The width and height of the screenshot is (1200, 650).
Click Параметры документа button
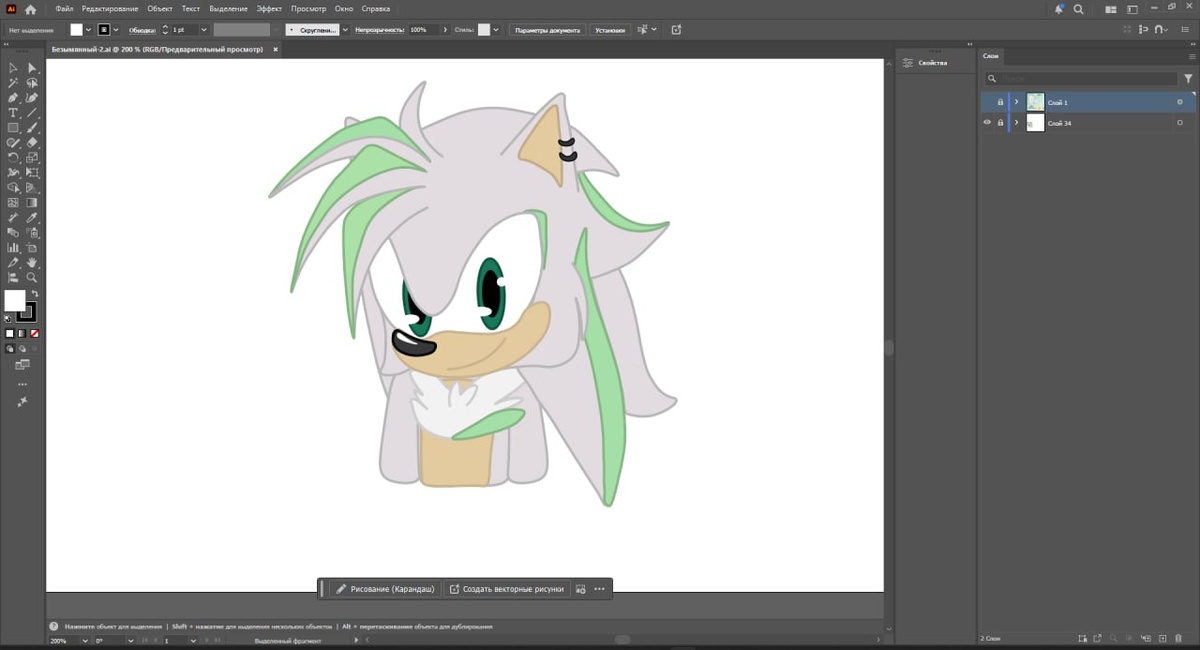click(547, 30)
